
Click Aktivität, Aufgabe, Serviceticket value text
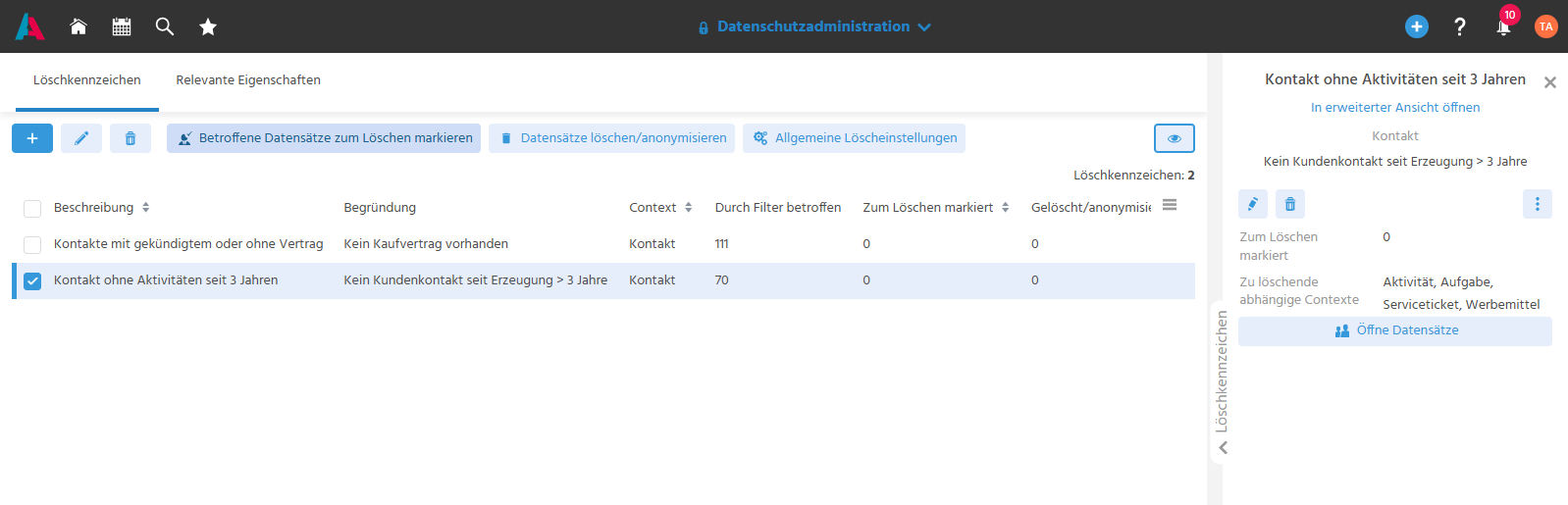[x=1461, y=293]
